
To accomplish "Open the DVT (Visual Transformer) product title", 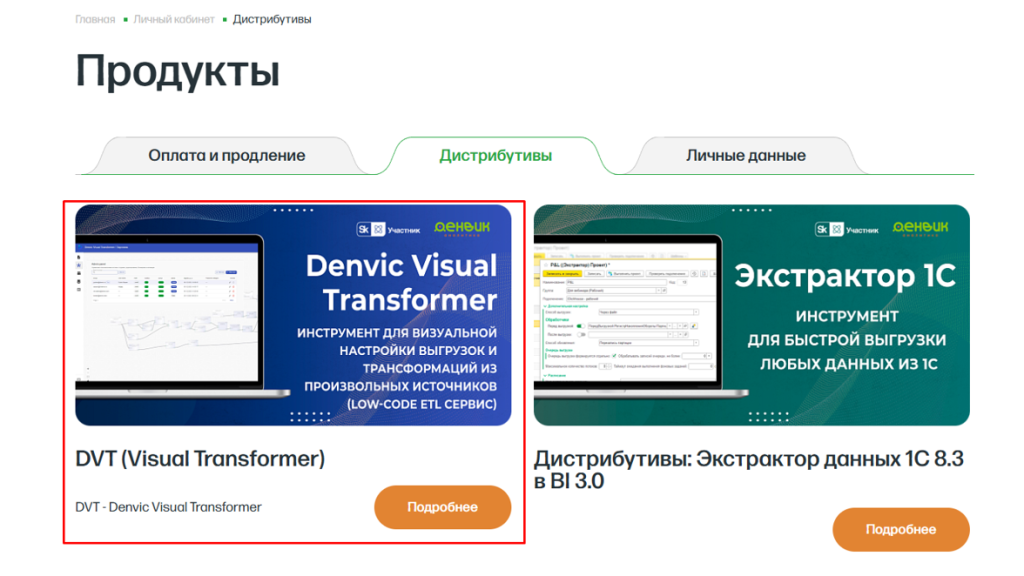I will pyautogui.click(x=200, y=459).
